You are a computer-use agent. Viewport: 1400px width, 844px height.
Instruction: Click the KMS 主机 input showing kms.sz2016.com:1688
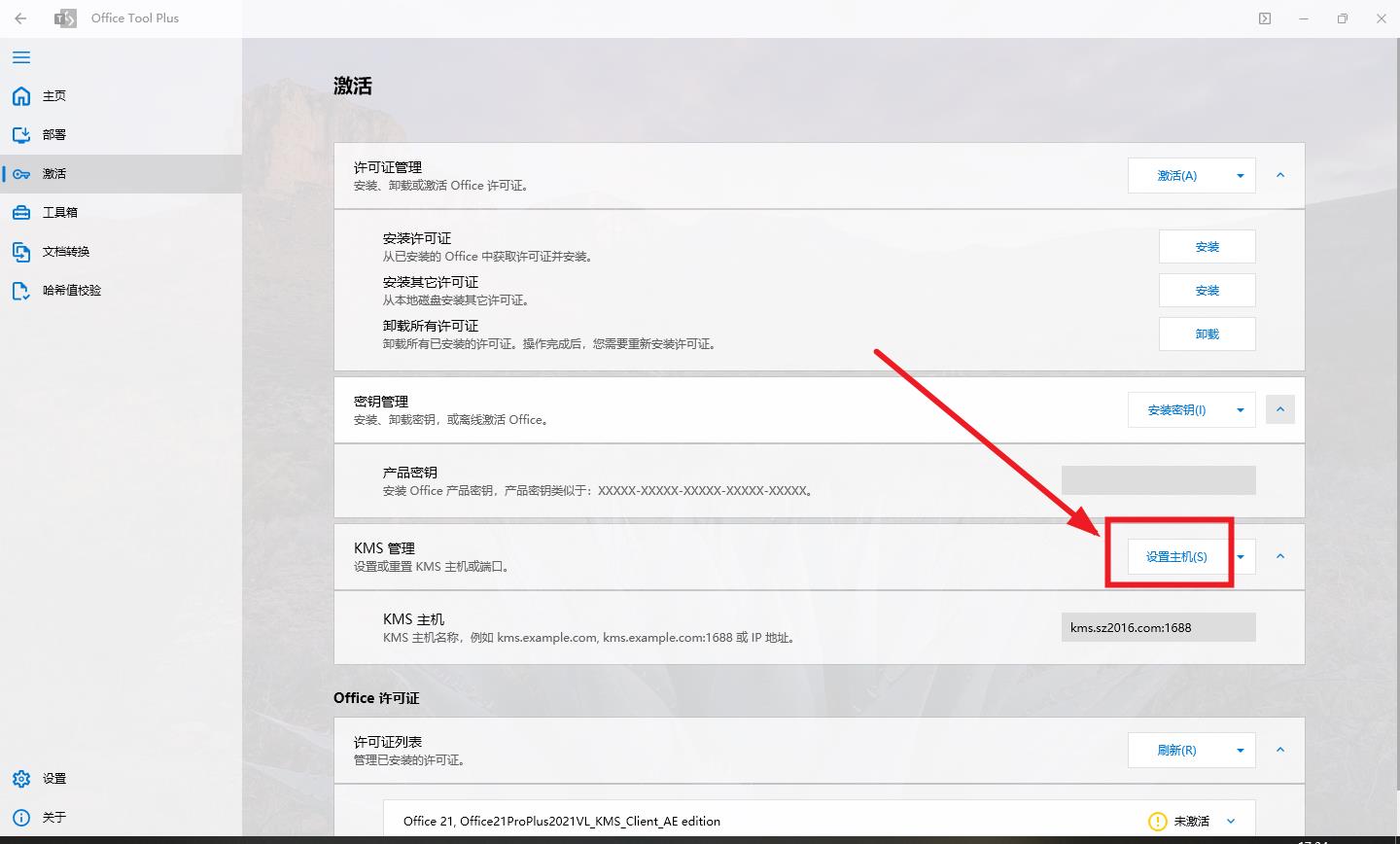(1158, 626)
